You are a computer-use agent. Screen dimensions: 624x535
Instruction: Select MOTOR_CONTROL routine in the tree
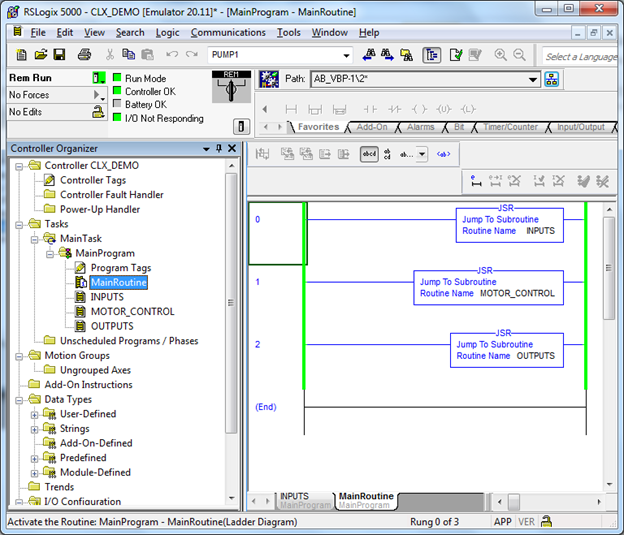coord(132,312)
